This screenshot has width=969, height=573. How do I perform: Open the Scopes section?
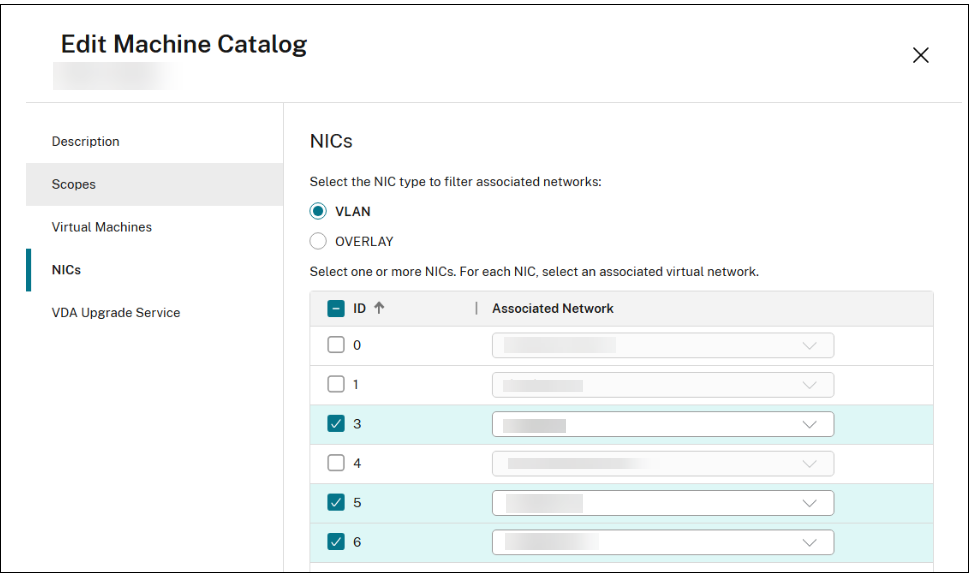[74, 184]
